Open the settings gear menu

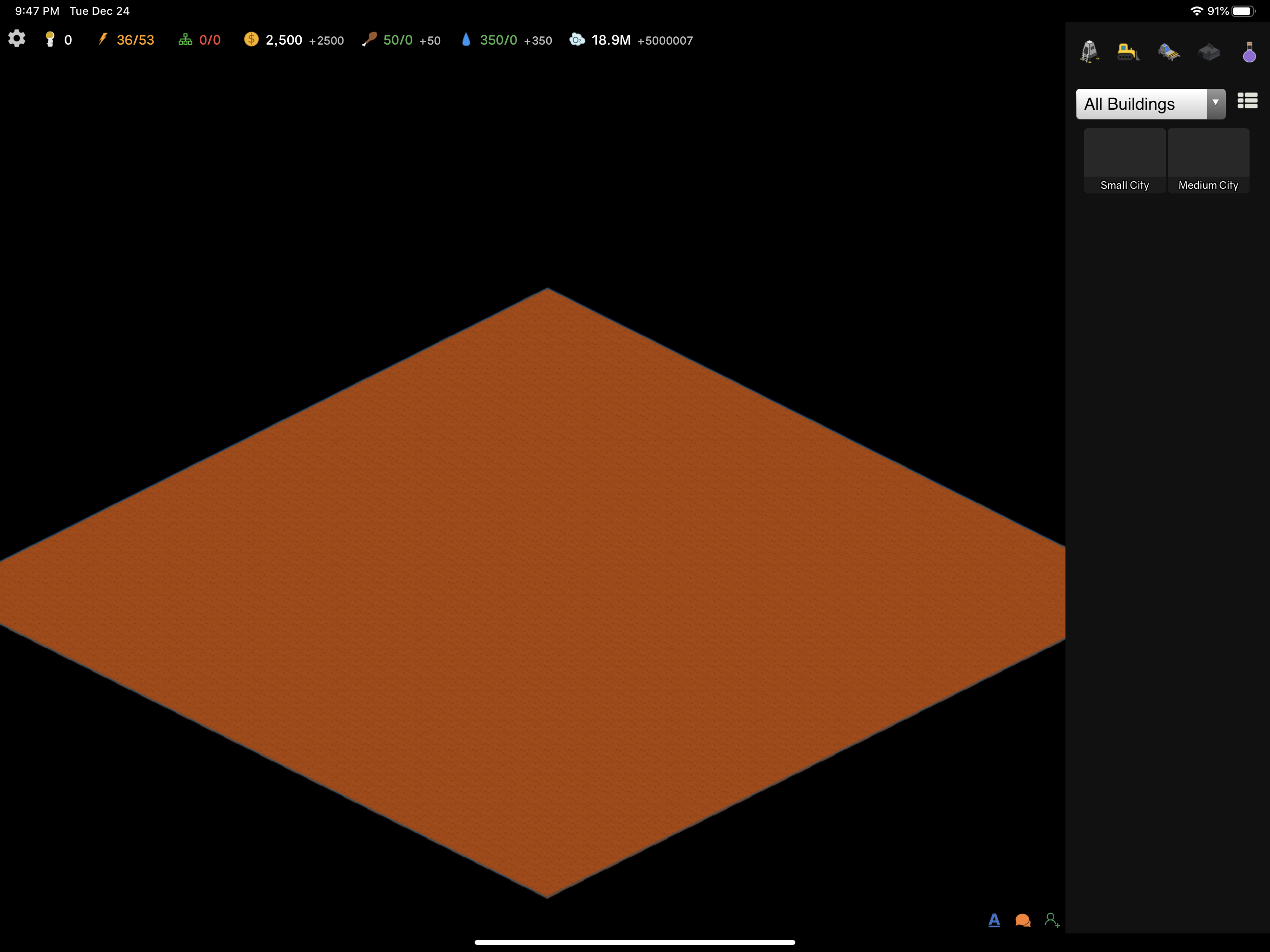point(17,39)
